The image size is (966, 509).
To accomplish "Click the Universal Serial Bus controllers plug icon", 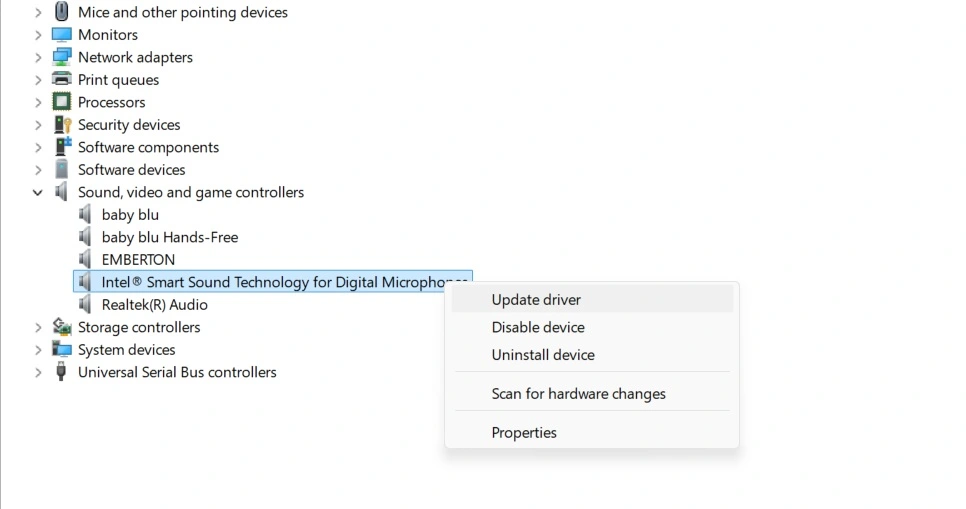I will tap(61, 372).
